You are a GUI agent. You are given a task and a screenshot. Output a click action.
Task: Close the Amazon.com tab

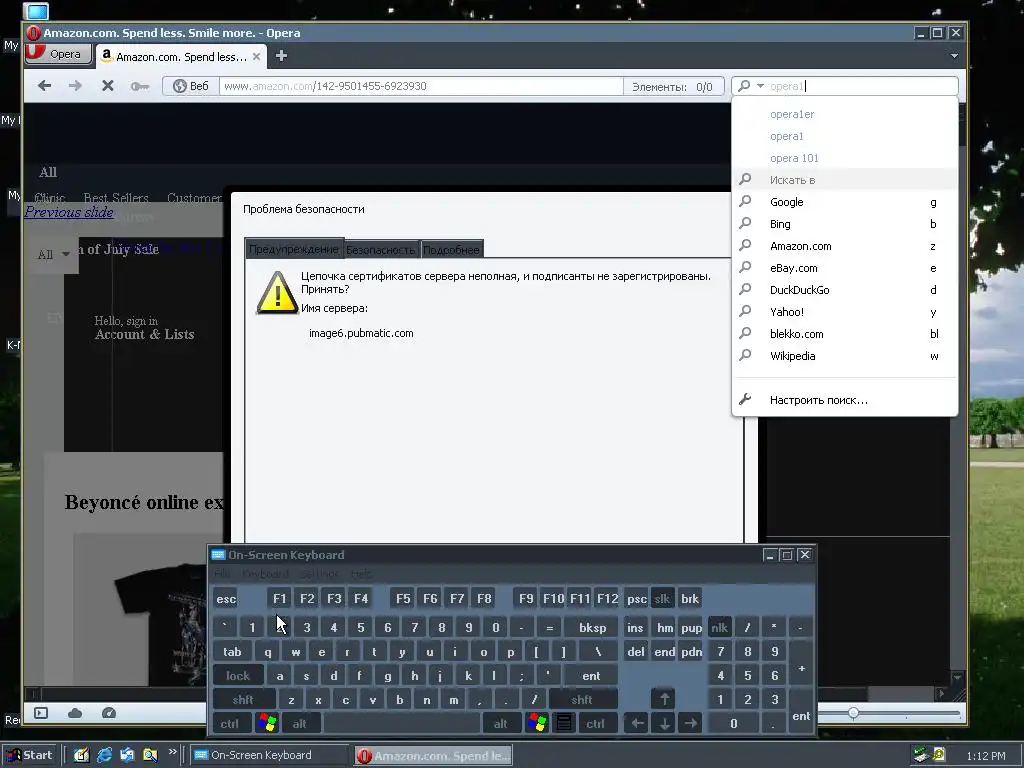pos(257,57)
